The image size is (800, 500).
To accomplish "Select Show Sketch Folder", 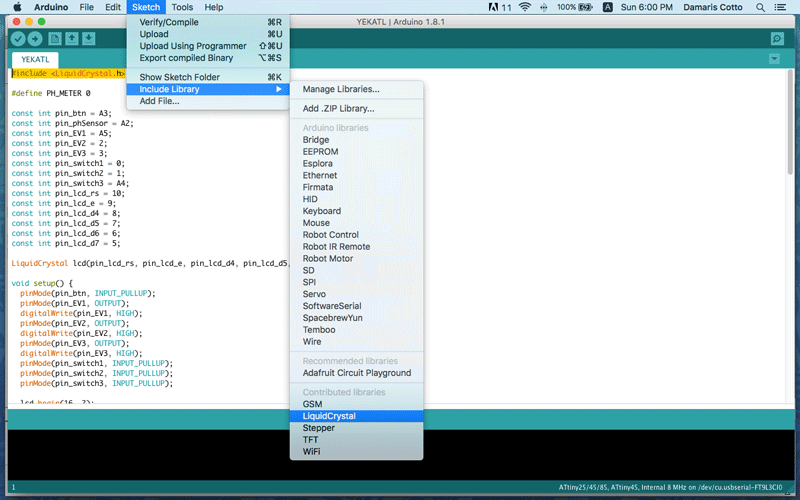I will coord(208,77).
